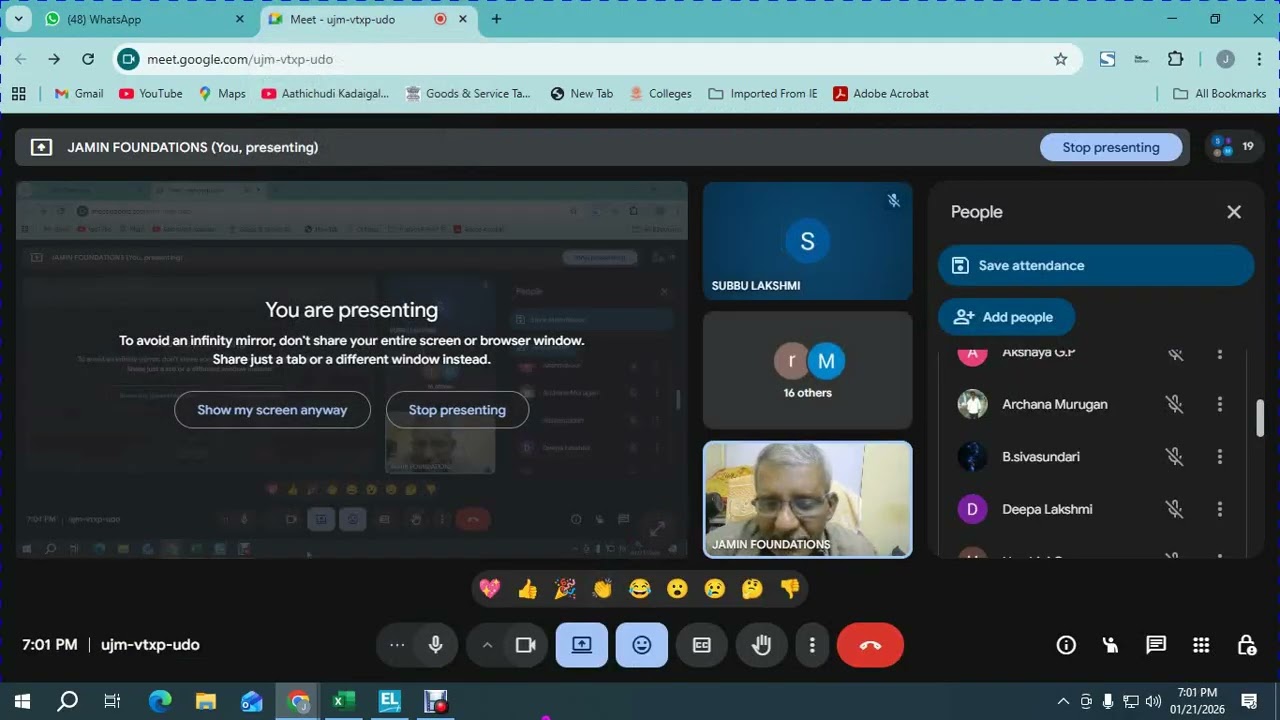Open more actions for Deepa Lakshmi
This screenshot has height=720, width=1280.
(1219, 509)
